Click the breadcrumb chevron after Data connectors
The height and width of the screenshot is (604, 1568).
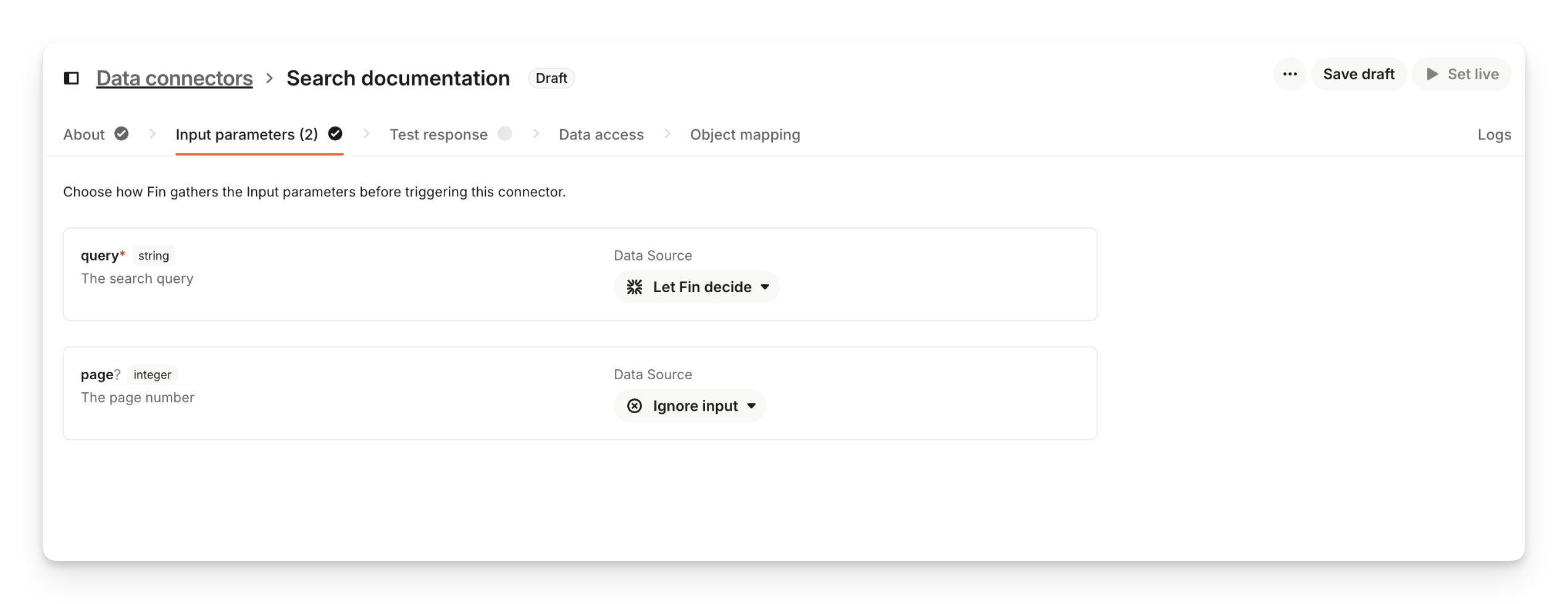point(269,78)
